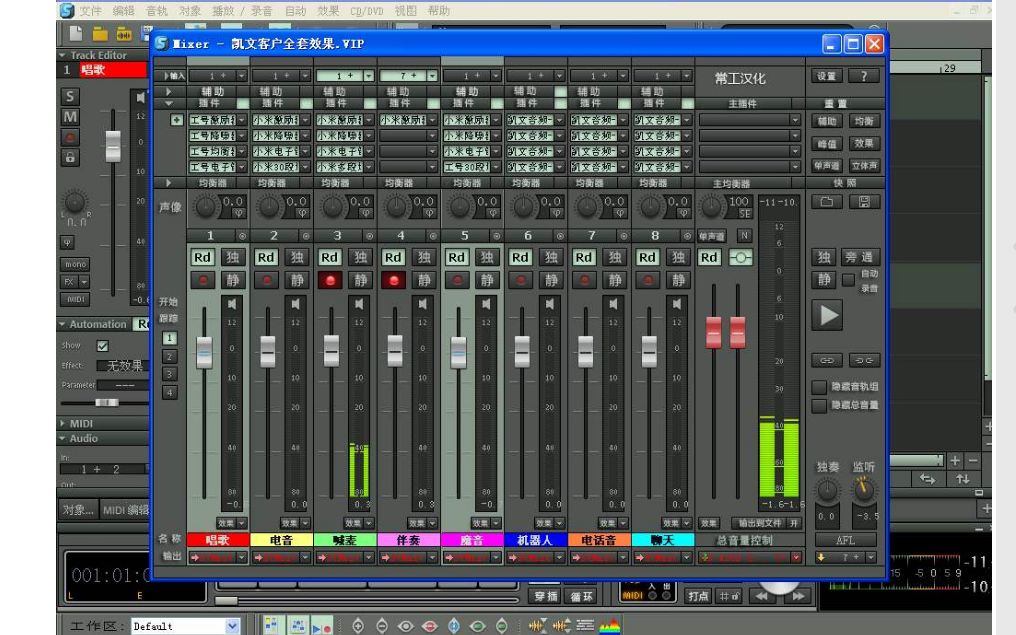The width and height of the screenshot is (1016, 635).
Task: Open the 文件 menu
Action: (x=91, y=11)
